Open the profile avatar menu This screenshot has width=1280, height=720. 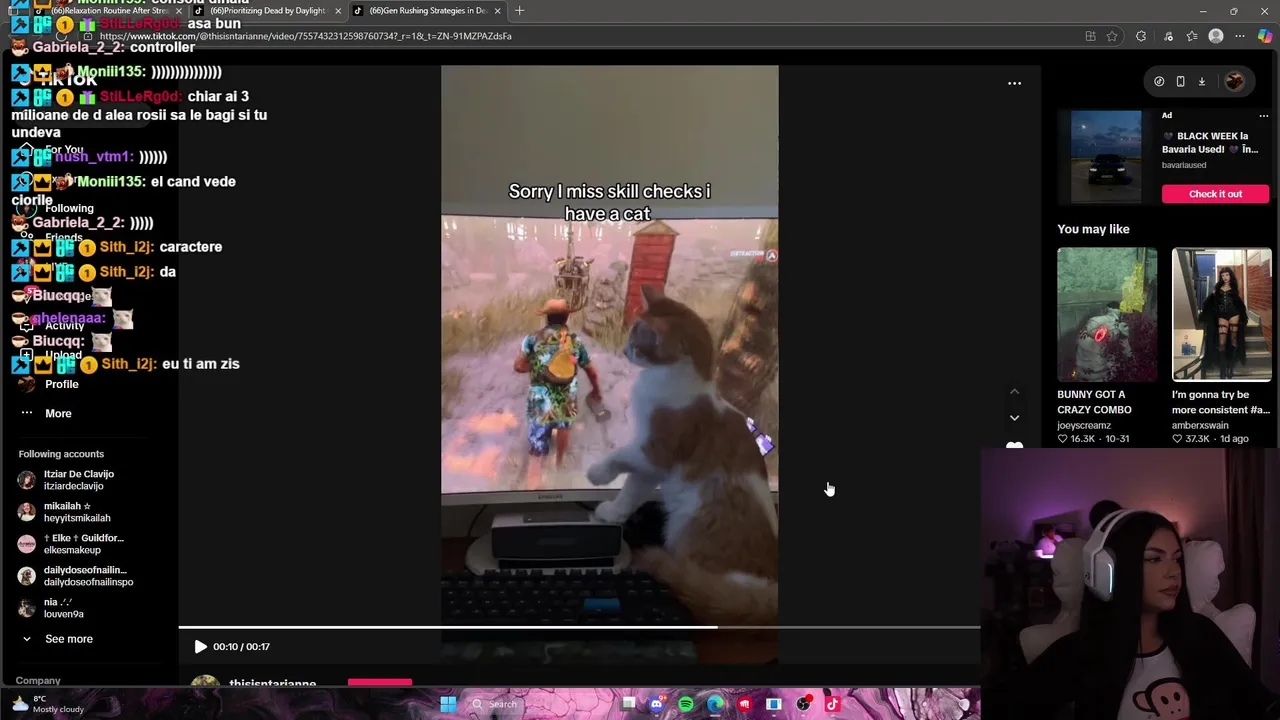tap(1234, 82)
